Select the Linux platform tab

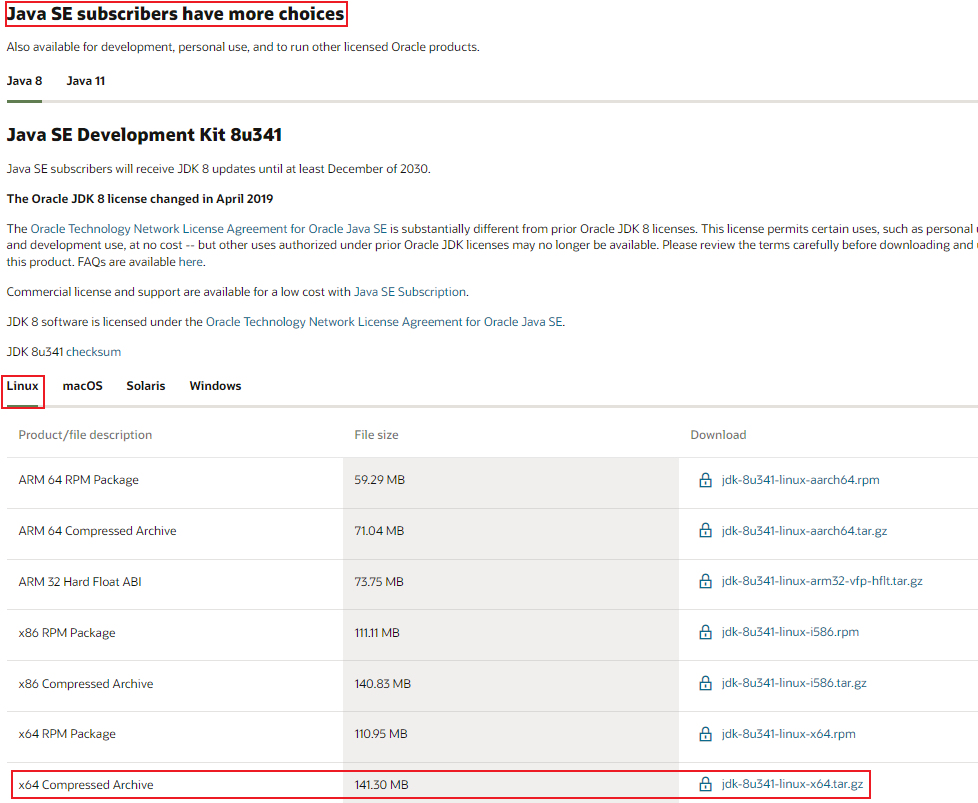[x=22, y=386]
